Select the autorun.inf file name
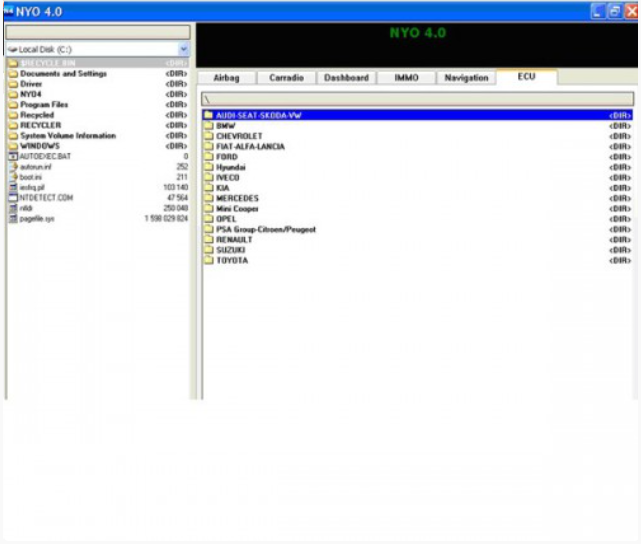Screen dimensions: 641x544 pos(36,167)
